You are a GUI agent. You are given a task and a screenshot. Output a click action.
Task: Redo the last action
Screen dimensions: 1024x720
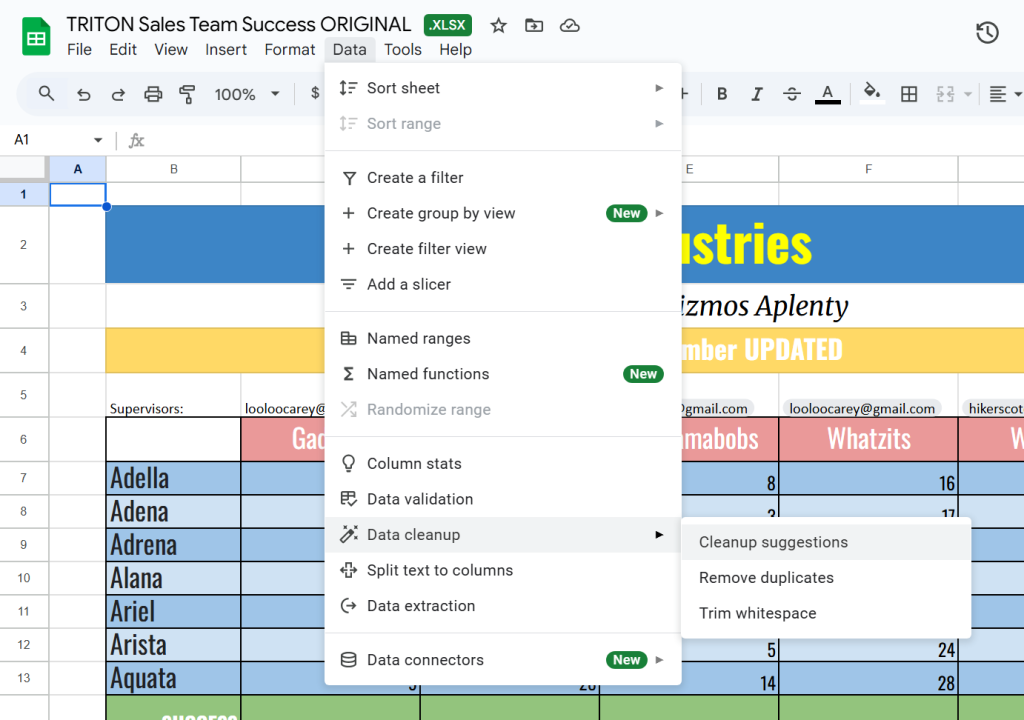point(118,95)
